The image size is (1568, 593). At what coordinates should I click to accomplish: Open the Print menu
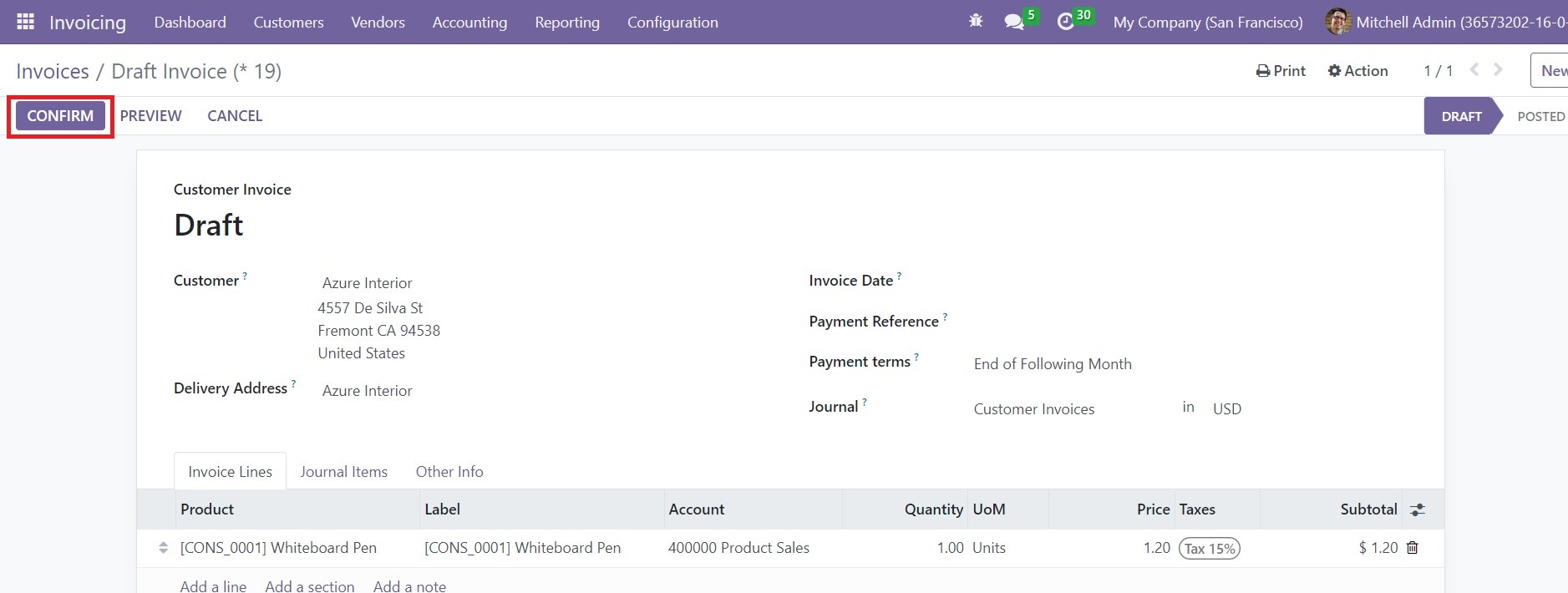pos(1281,71)
